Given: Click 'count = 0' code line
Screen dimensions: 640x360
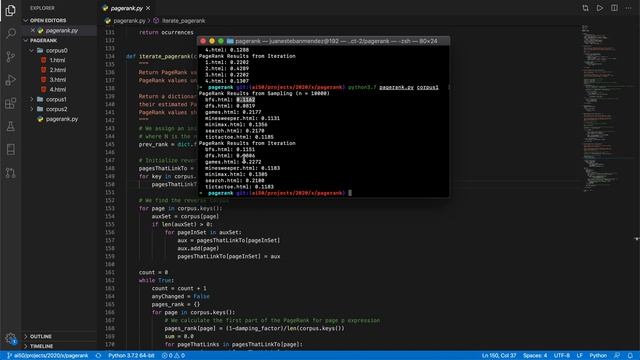Looking at the screenshot, I should [153, 272].
